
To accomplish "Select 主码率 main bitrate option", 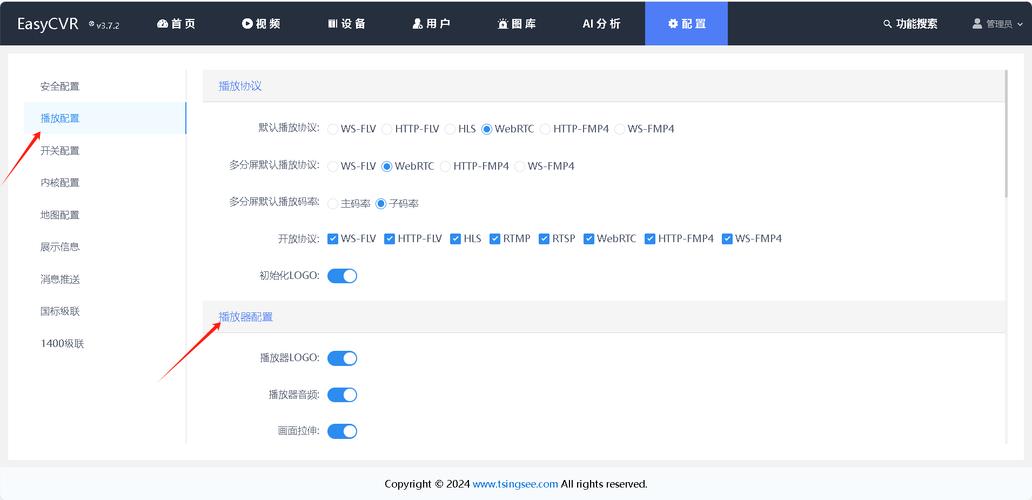I will tap(333, 204).
